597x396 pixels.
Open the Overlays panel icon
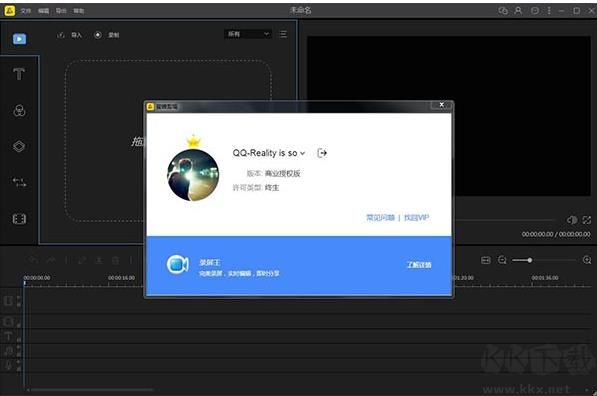pos(19,146)
